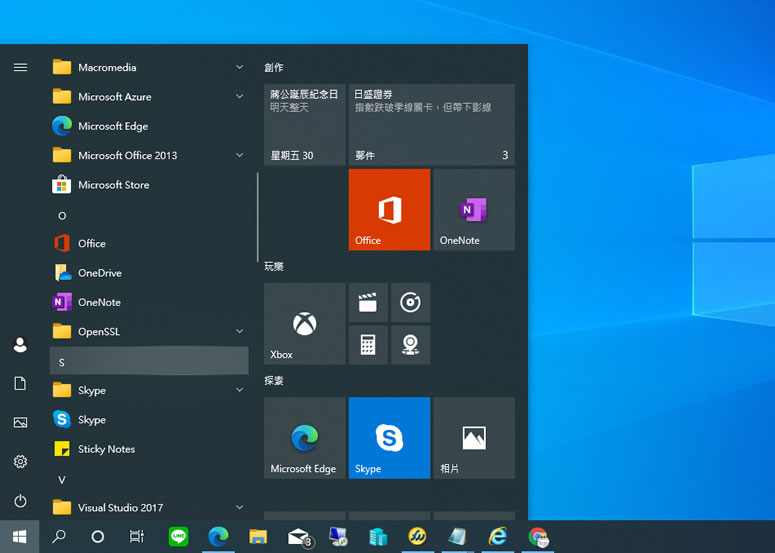Open Sticky Notes from the app list
The width and height of the screenshot is (775, 553).
149,449
